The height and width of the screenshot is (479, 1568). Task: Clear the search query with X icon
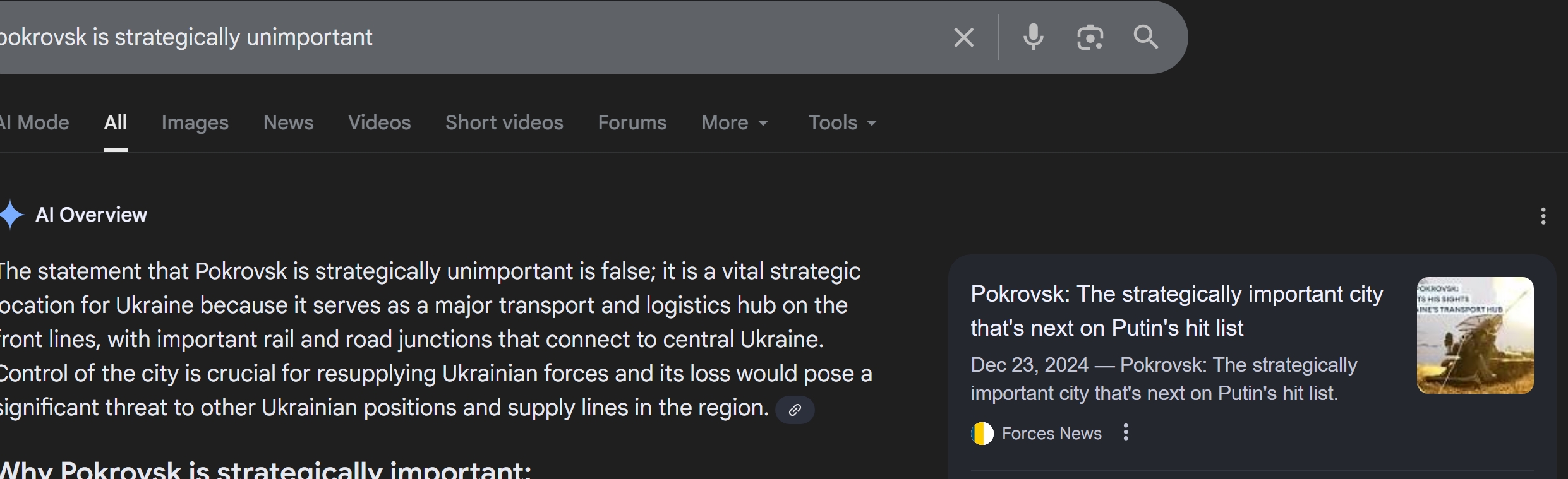click(963, 37)
